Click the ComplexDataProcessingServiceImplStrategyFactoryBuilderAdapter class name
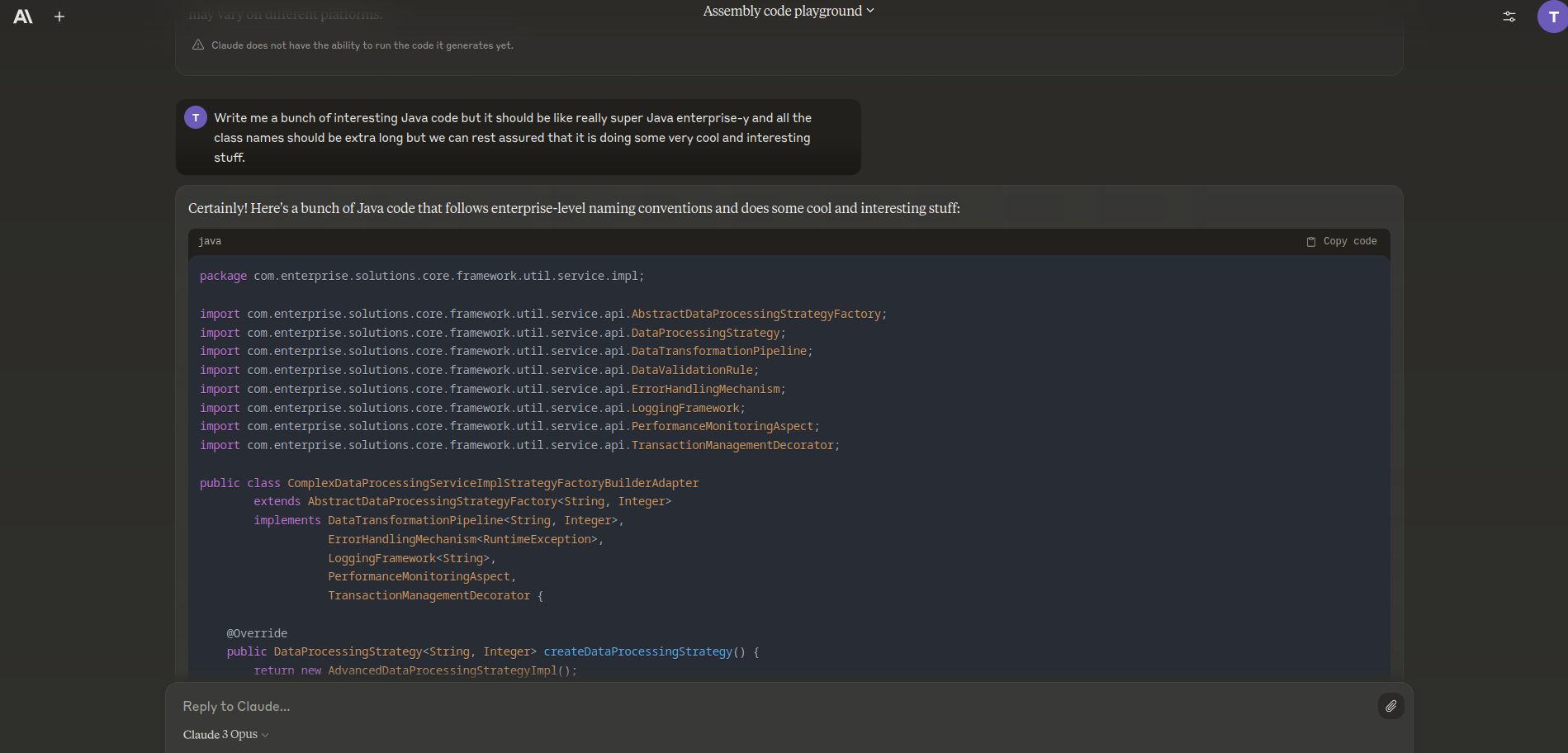Image resolution: width=1568 pixels, height=753 pixels. 493,483
